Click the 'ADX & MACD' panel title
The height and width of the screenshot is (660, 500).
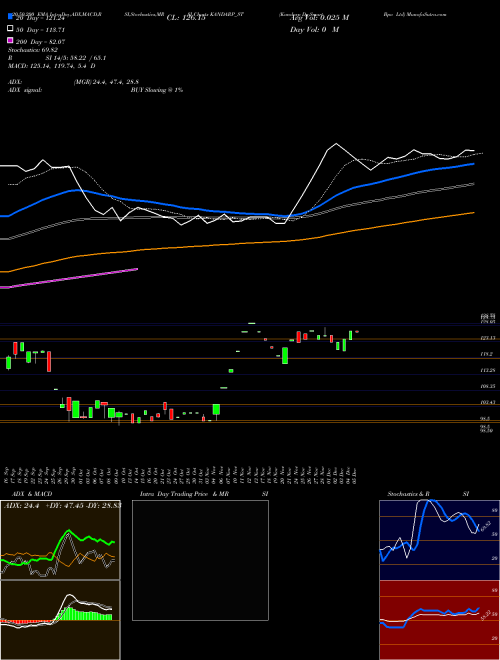pyautogui.click(x=32, y=494)
